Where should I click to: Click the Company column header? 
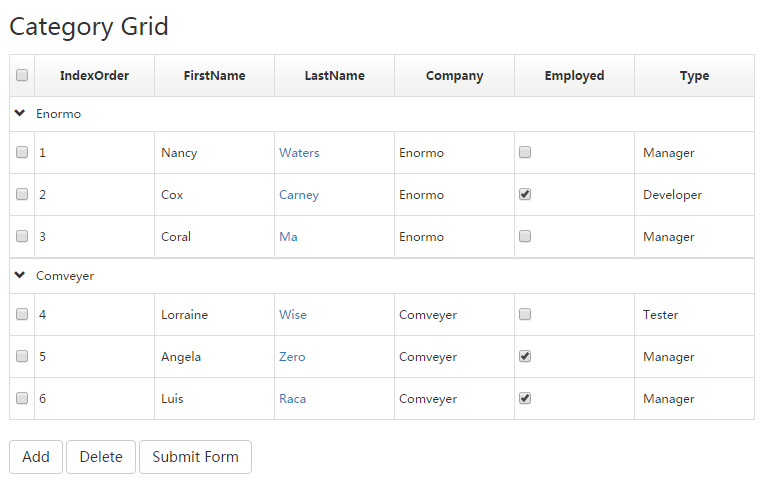click(x=454, y=76)
